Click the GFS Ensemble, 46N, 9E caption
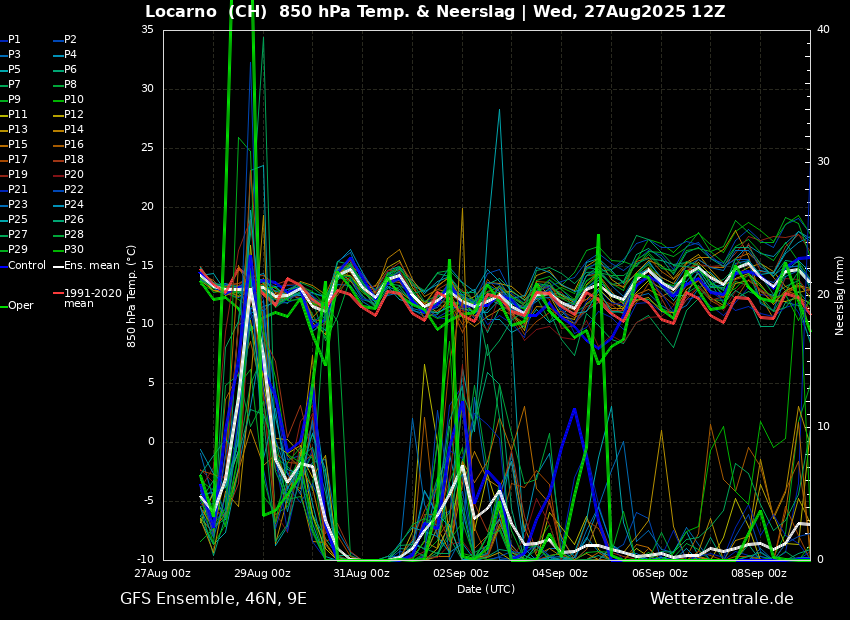850x620 pixels. (213, 599)
